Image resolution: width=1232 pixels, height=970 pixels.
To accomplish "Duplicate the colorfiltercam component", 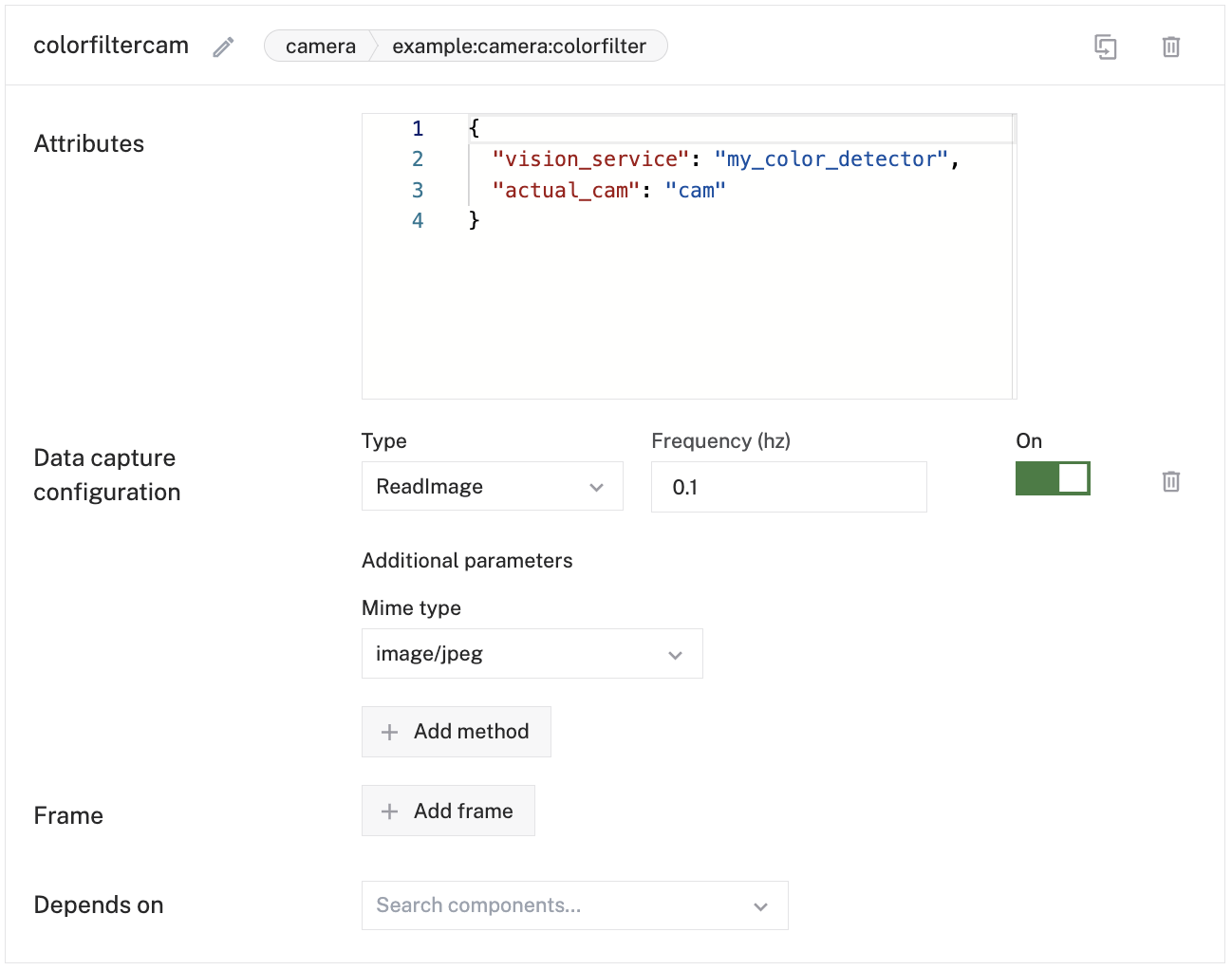I will click(x=1105, y=47).
